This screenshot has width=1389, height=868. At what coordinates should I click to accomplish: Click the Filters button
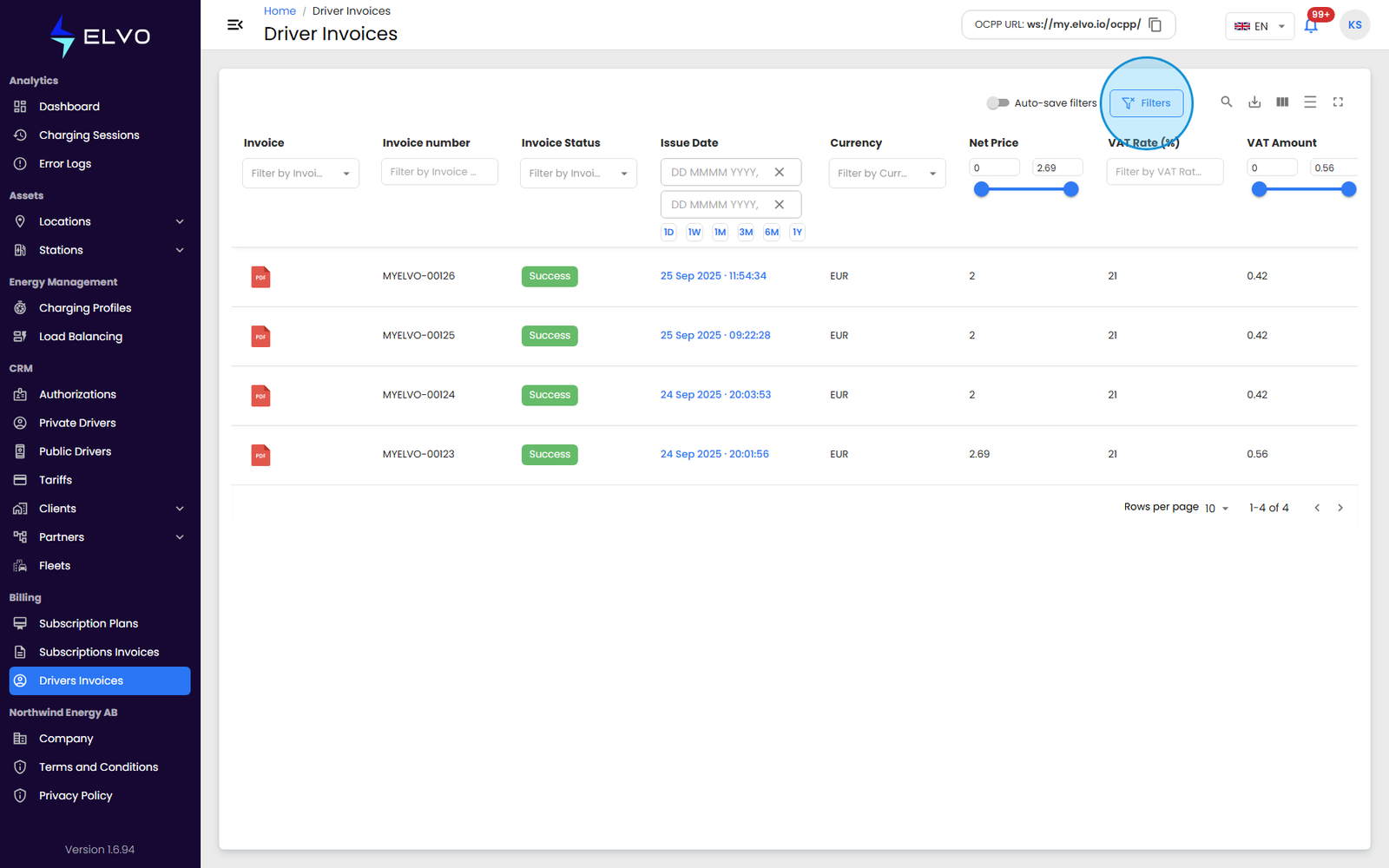click(x=1146, y=103)
